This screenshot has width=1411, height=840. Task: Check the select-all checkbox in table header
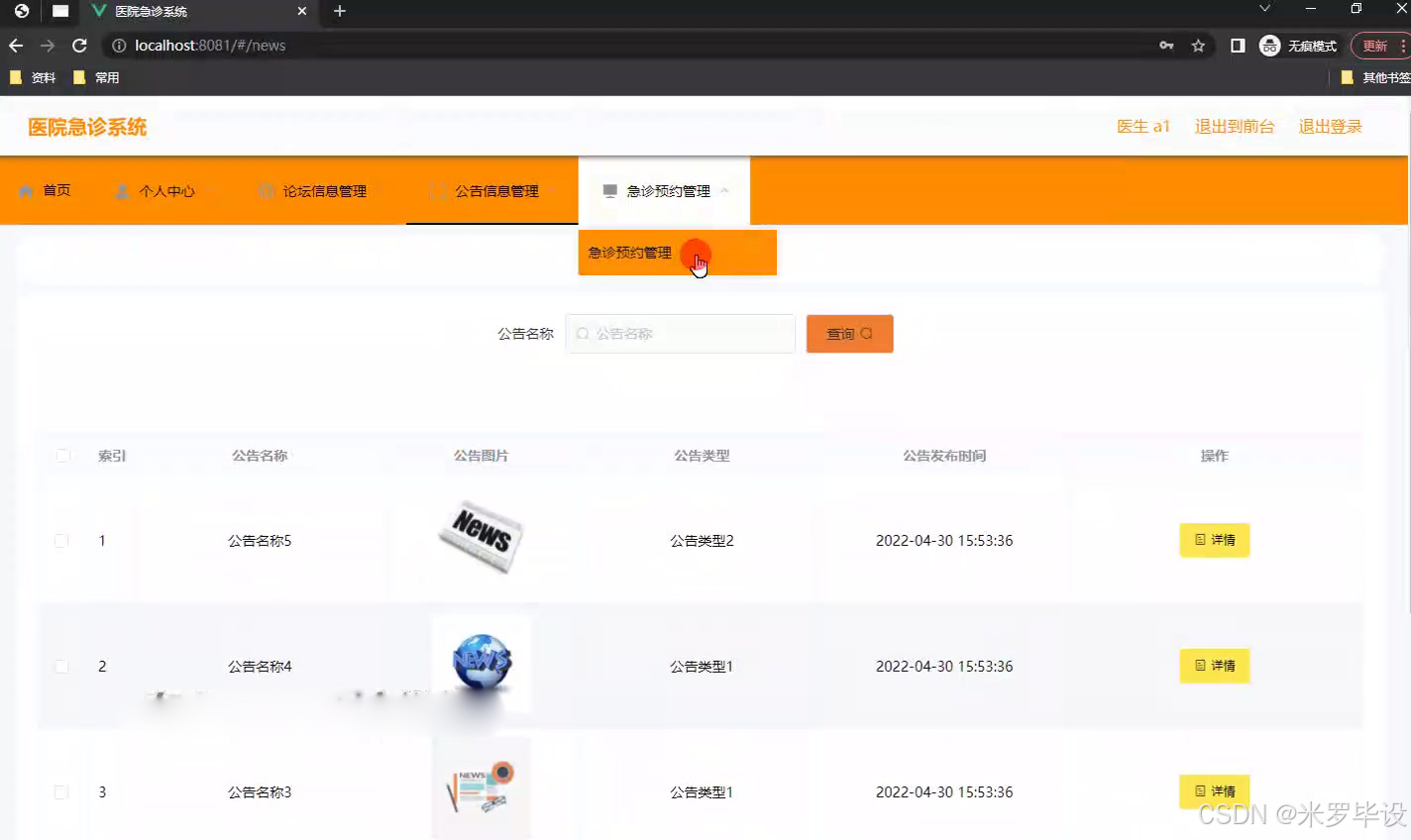(60, 456)
